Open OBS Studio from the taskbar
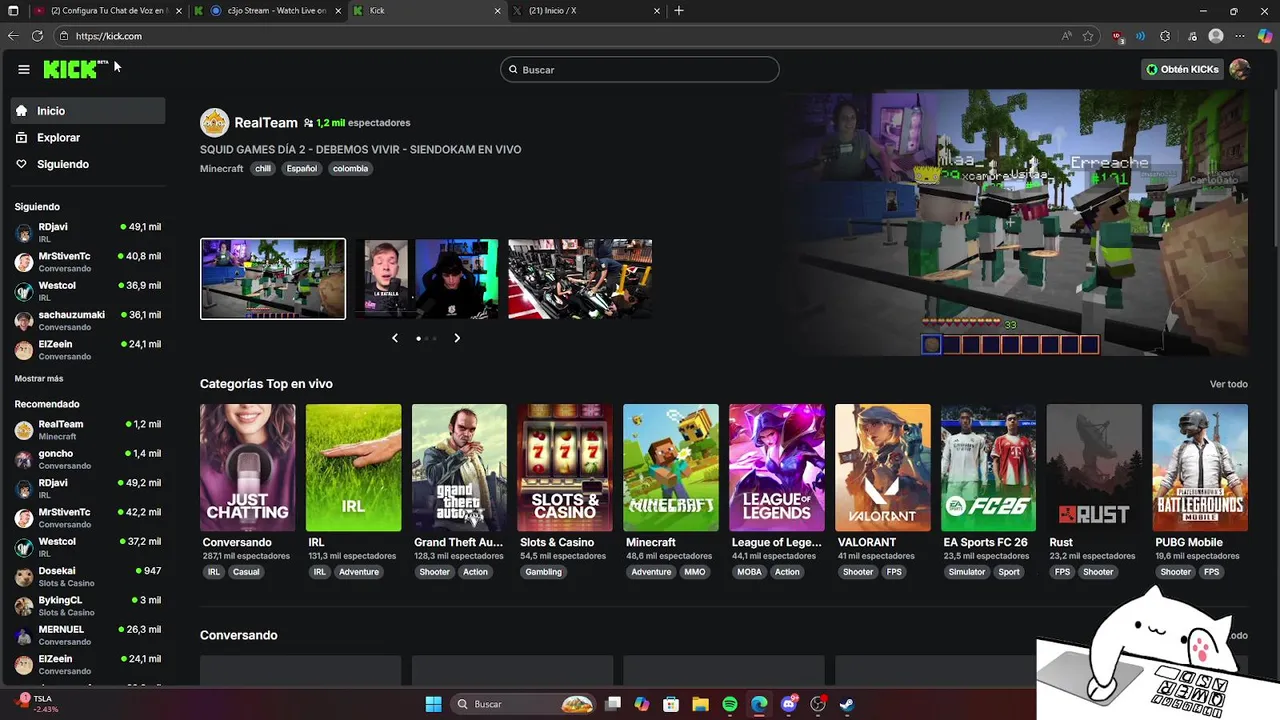1280x720 pixels. tap(818, 704)
